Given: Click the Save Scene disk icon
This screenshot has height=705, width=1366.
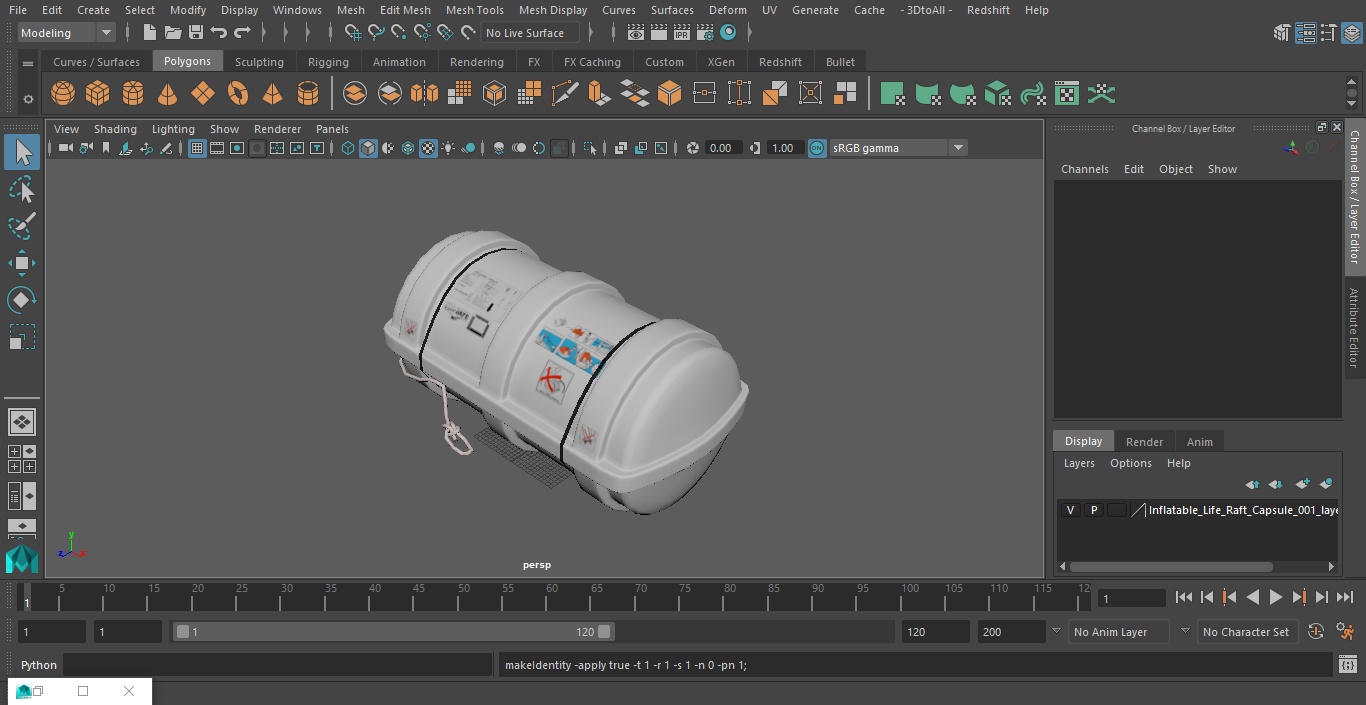Looking at the screenshot, I should click(196, 33).
